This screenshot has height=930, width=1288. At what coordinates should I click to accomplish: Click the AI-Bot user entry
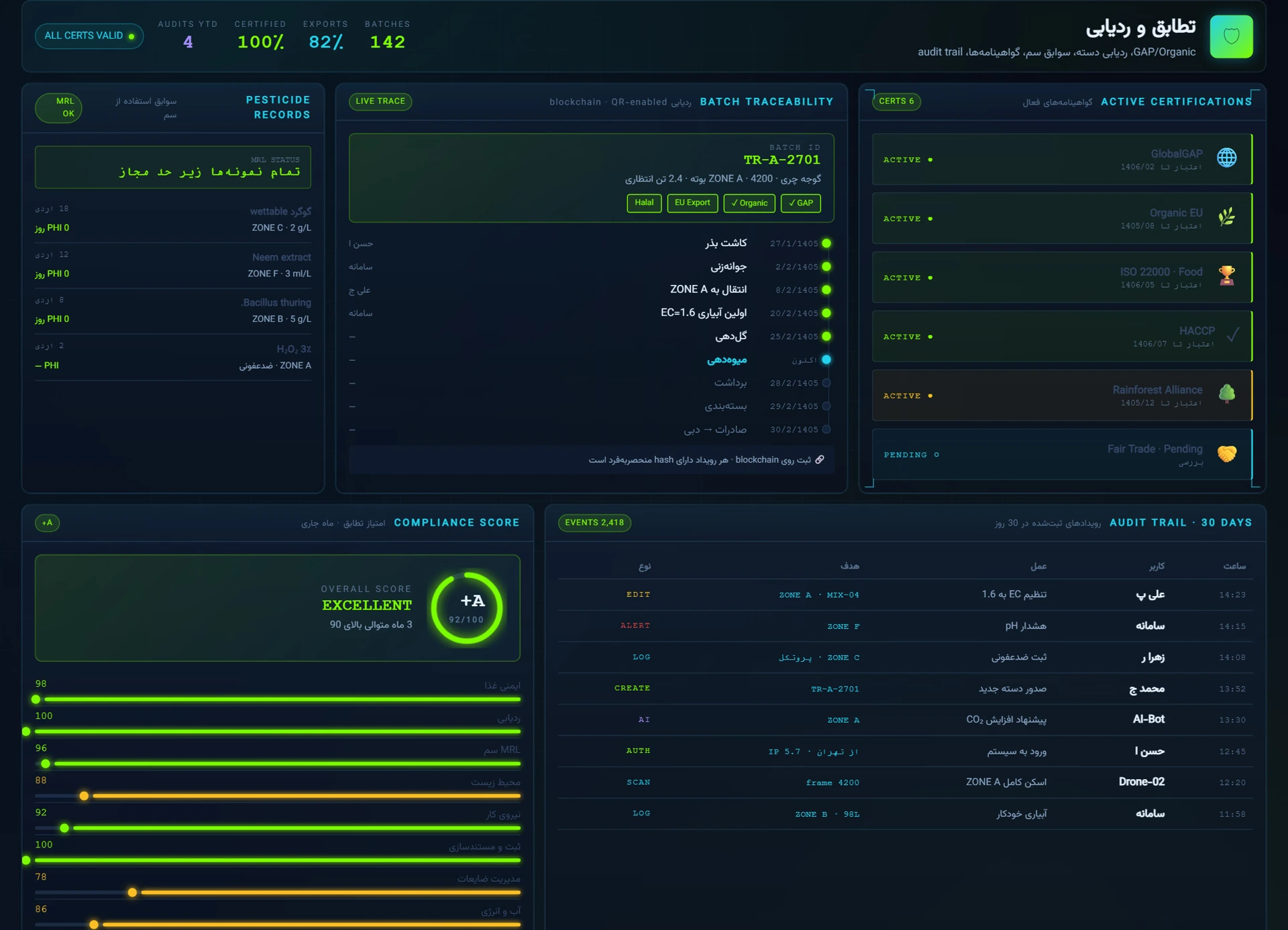pos(1148,719)
